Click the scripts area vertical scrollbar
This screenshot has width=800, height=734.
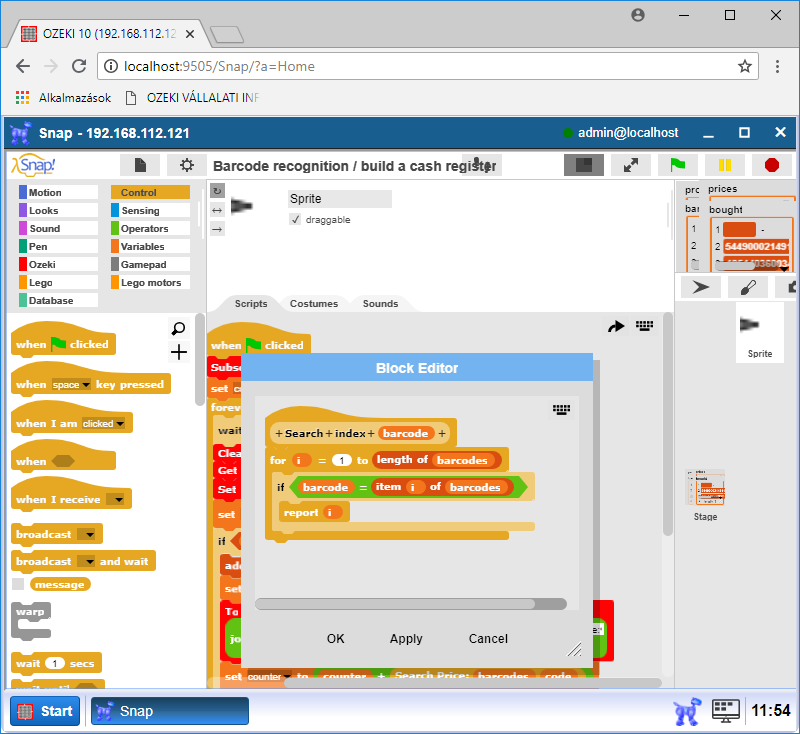point(667,423)
